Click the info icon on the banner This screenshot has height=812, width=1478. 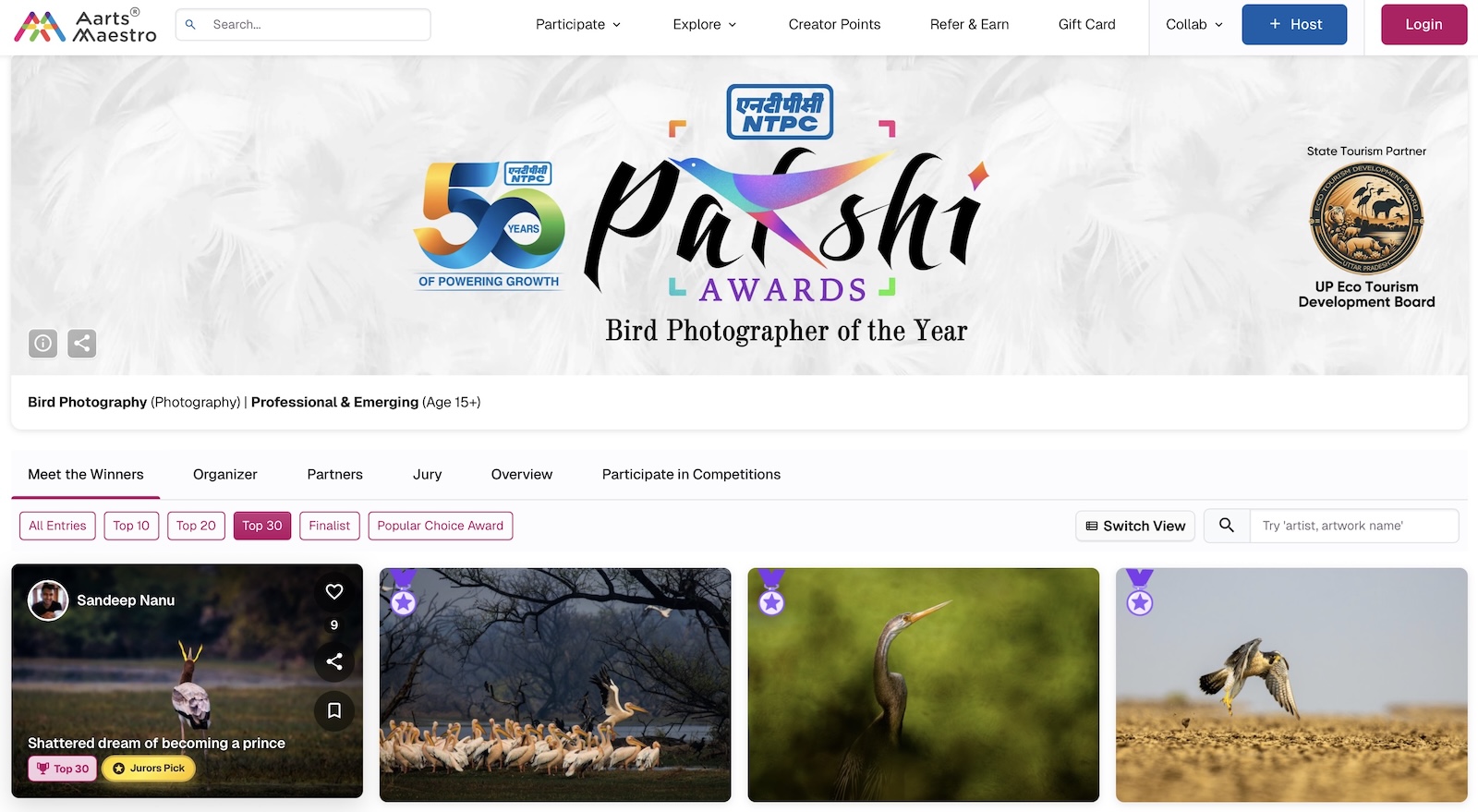[x=42, y=344]
